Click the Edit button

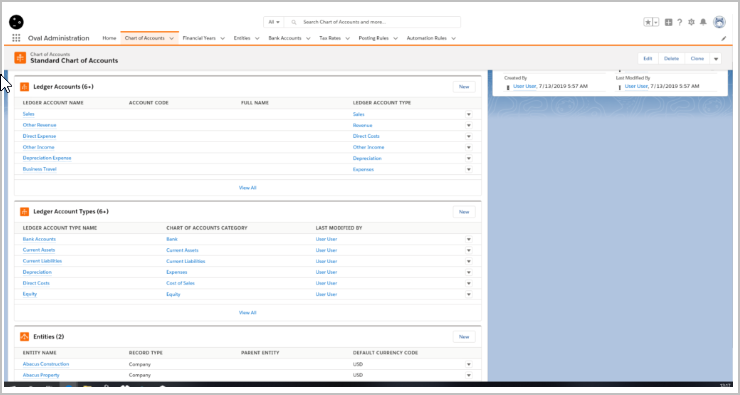[x=648, y=59]
